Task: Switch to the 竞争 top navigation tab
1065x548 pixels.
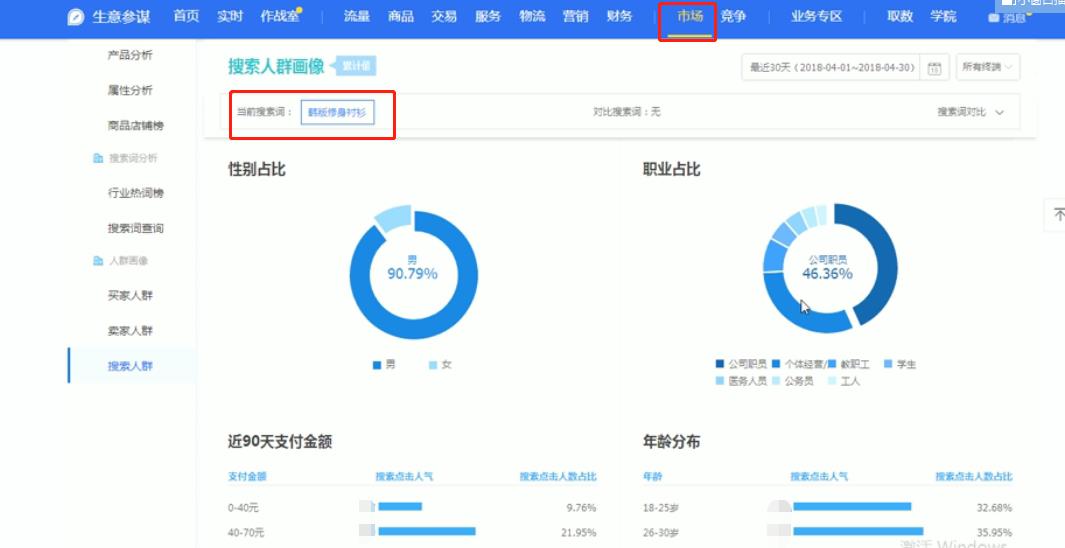Action: (x=733, y=17)
